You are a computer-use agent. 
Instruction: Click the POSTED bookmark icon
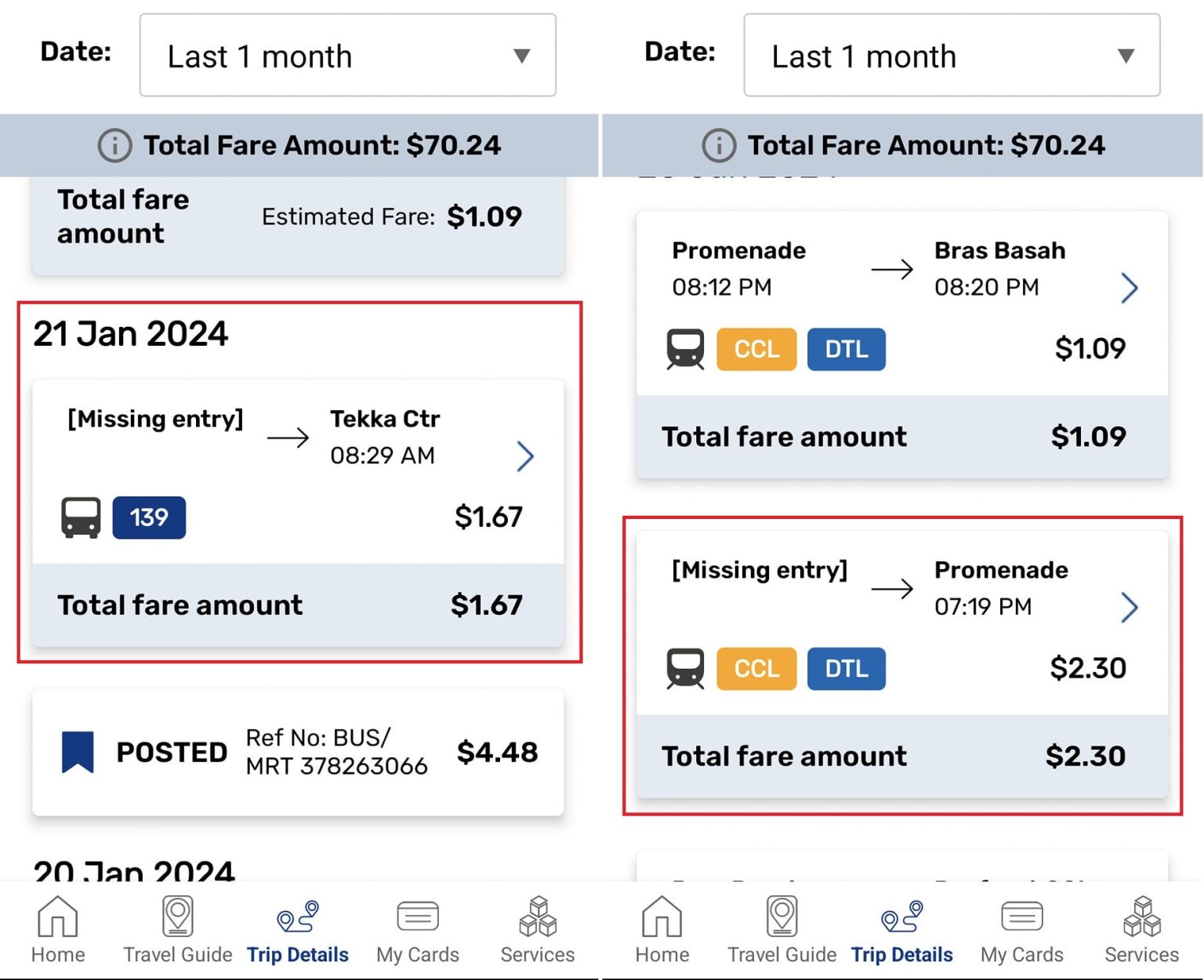pos(74,751)
